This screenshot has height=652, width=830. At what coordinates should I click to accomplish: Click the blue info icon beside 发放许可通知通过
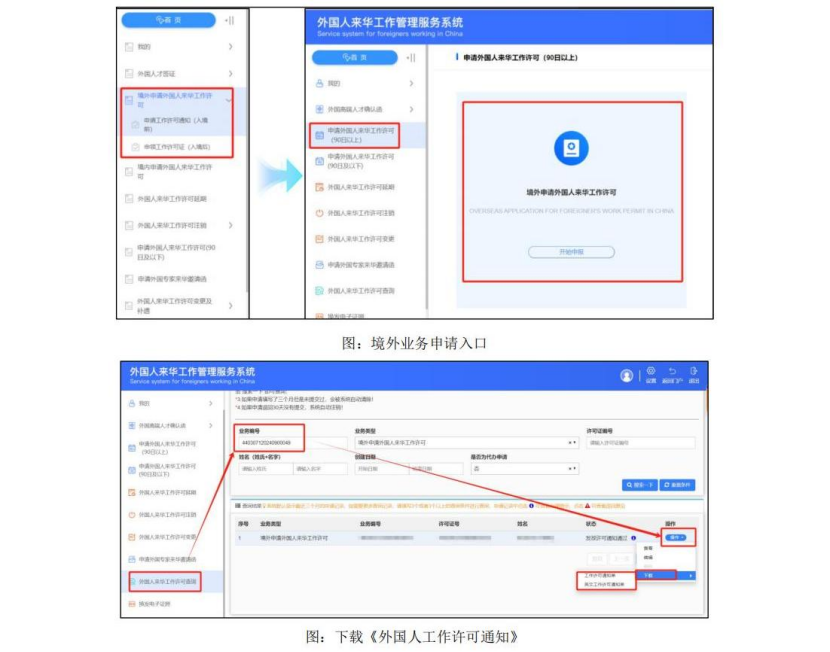(634, 538)
